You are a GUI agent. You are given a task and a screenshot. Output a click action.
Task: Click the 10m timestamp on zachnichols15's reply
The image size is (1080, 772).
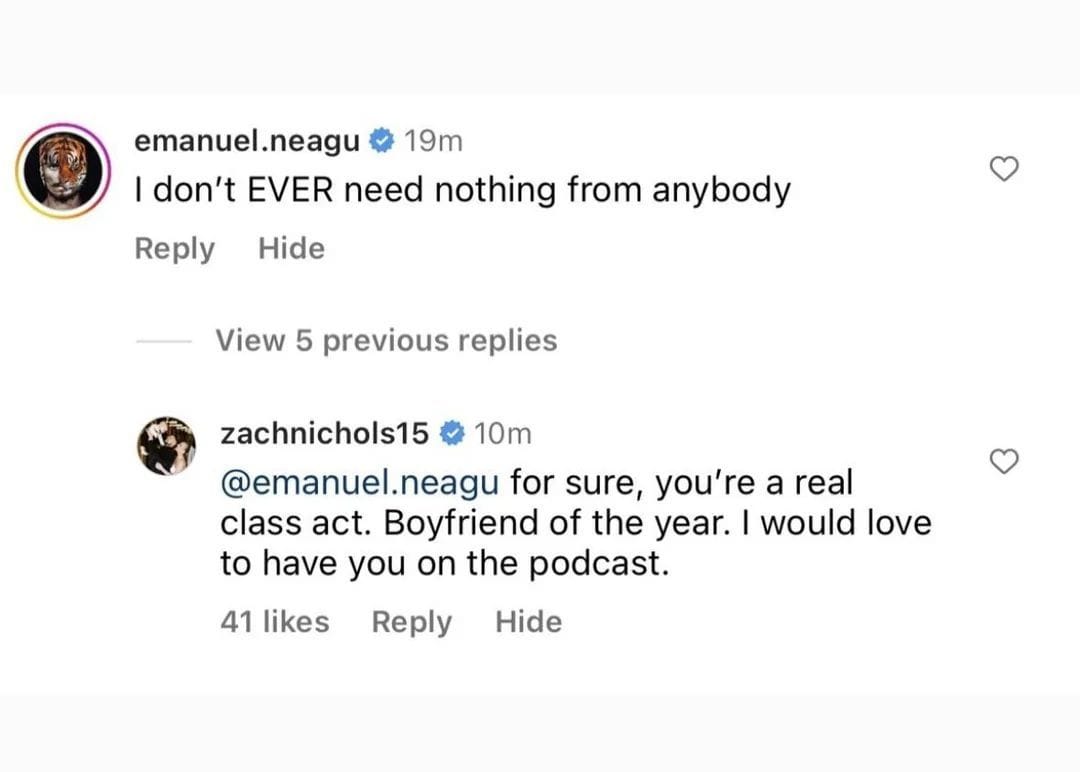click(x=503, y=434)
